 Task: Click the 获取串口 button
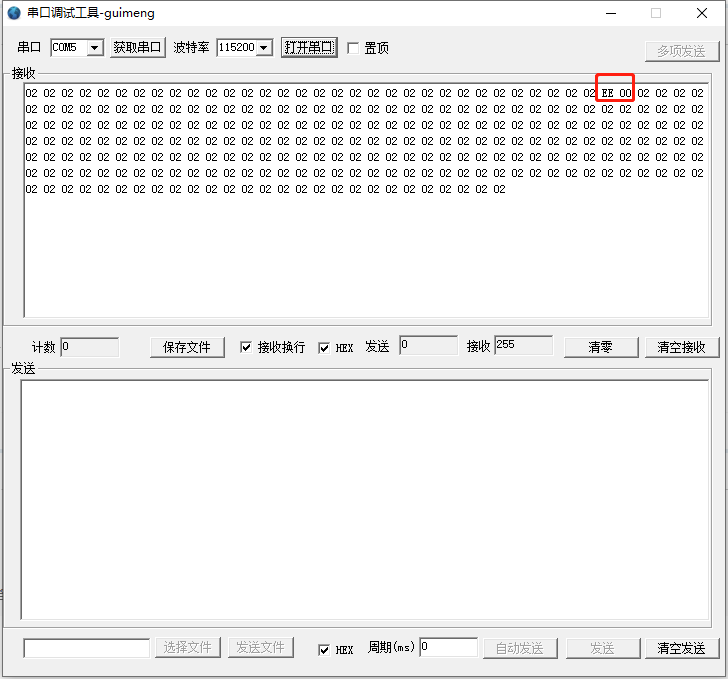point(137,47)
